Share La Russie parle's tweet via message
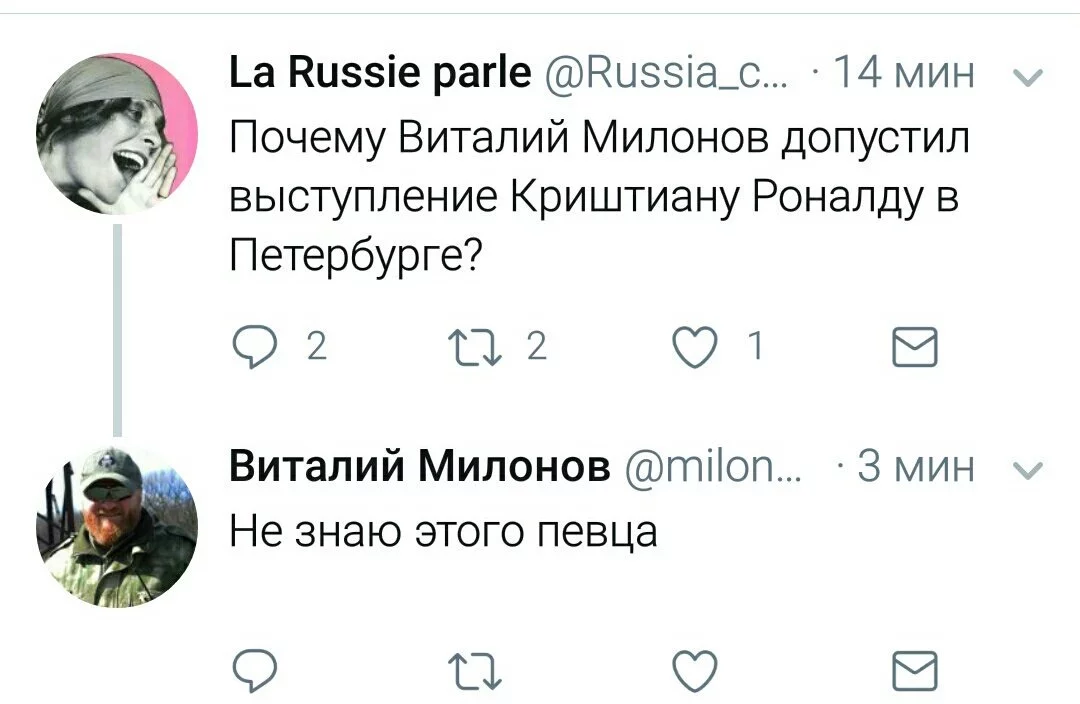 point(915,346)
